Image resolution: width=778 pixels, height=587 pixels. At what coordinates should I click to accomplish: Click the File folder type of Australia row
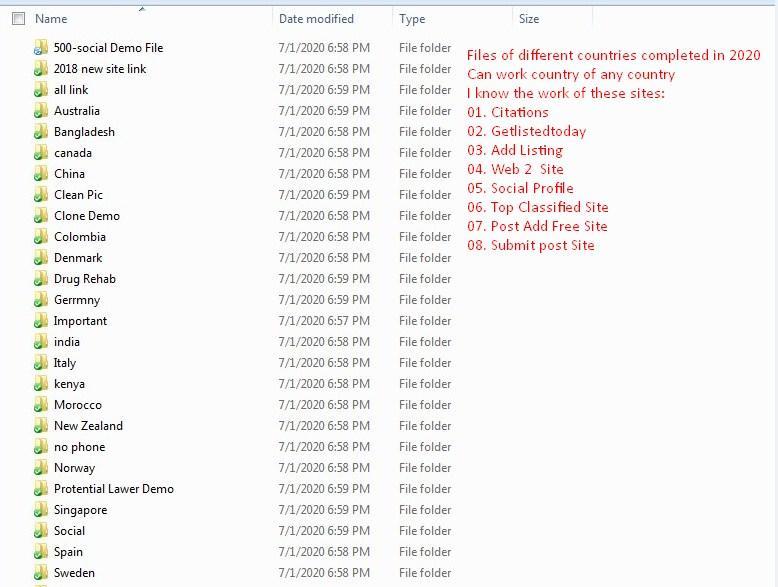425,111
